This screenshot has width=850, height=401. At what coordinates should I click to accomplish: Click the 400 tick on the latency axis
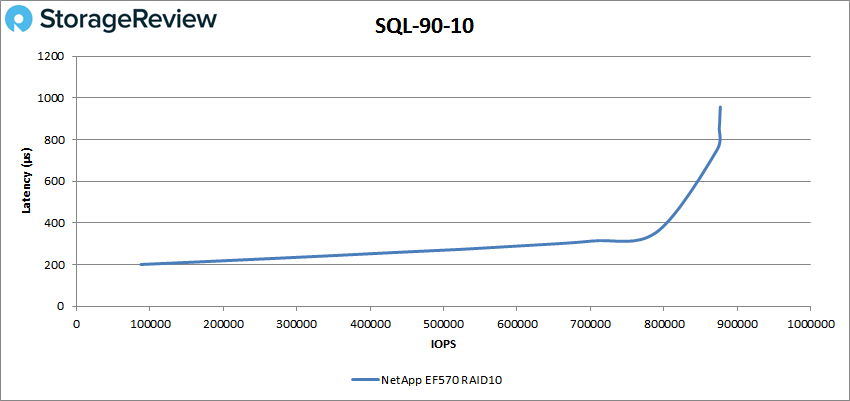57,223
